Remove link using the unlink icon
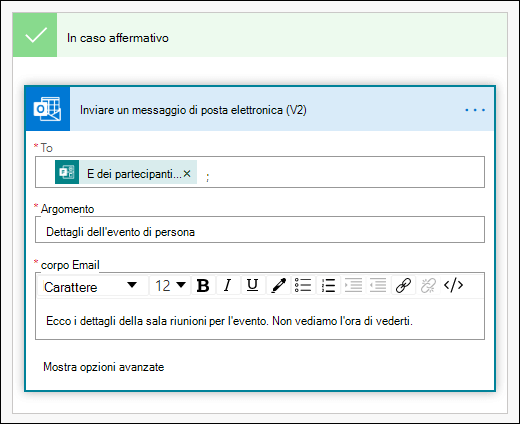This screenshot has height=424, width=520. (428, 286)
